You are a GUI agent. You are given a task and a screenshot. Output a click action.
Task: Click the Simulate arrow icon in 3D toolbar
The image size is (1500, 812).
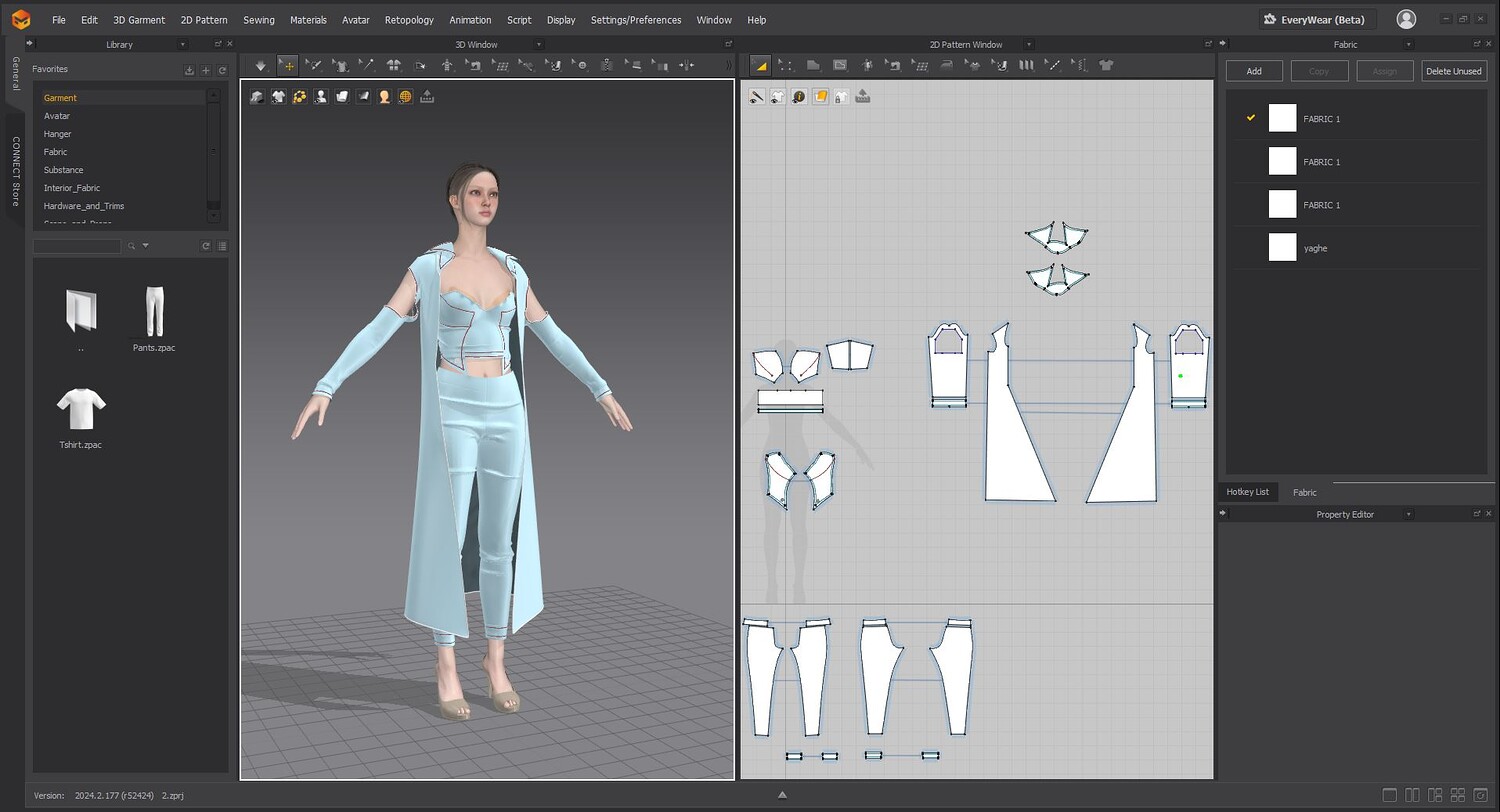coord(261,65)
